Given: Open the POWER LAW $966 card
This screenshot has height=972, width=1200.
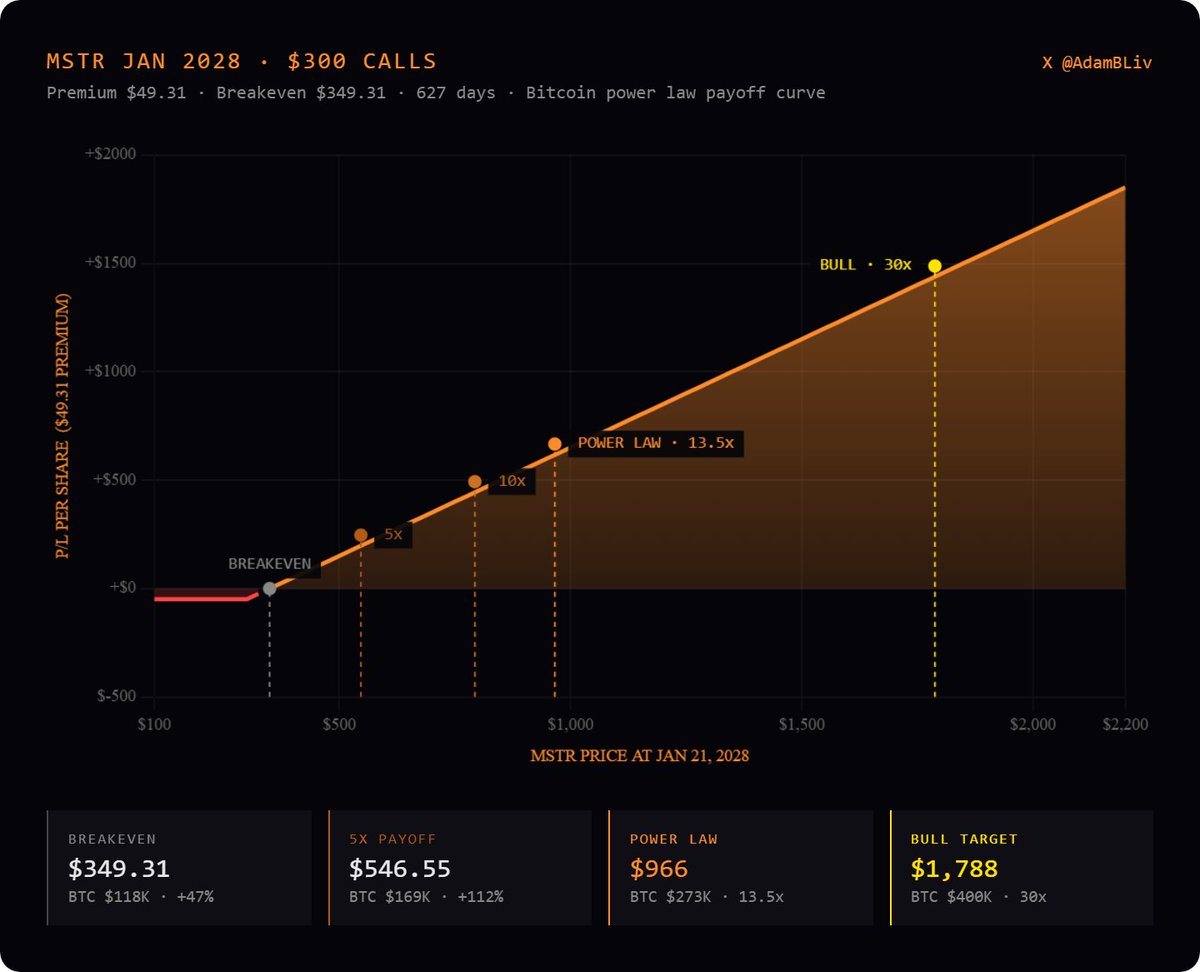Looking at the screenshot, I should coord(741,868).
